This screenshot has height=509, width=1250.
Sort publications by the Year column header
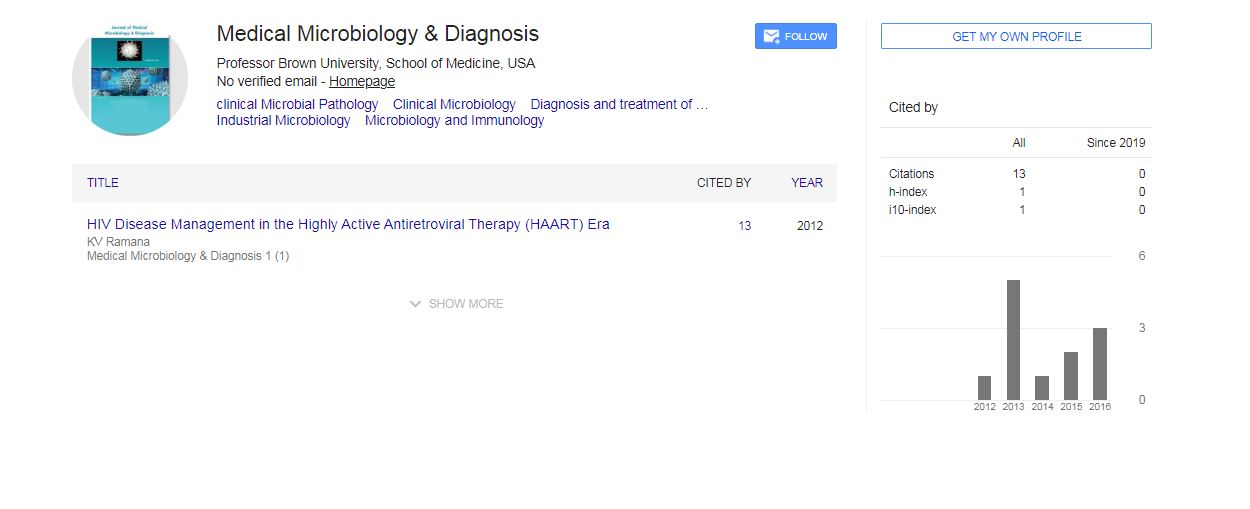click(807, 183)
